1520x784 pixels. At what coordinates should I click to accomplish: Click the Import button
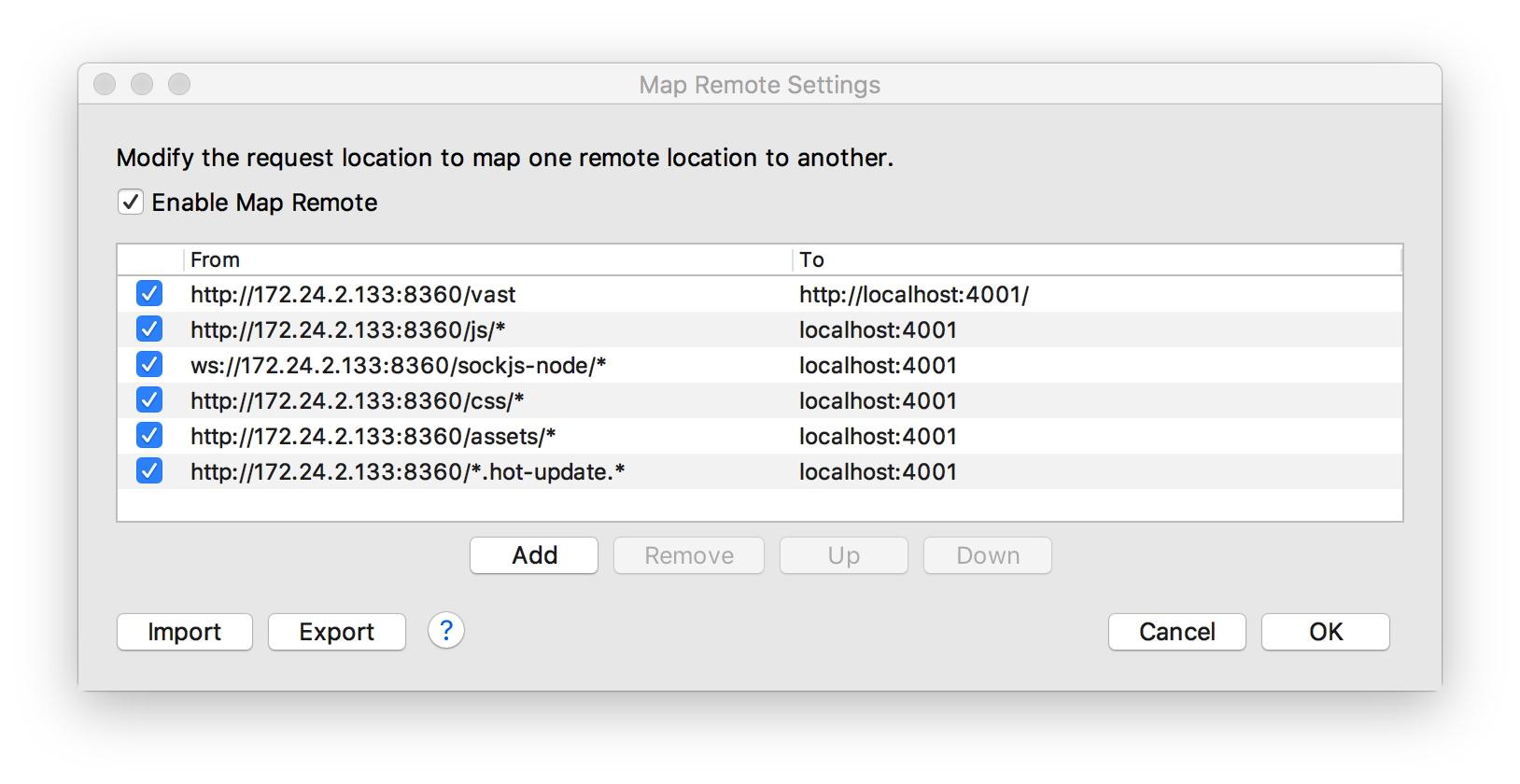(185, 632)
